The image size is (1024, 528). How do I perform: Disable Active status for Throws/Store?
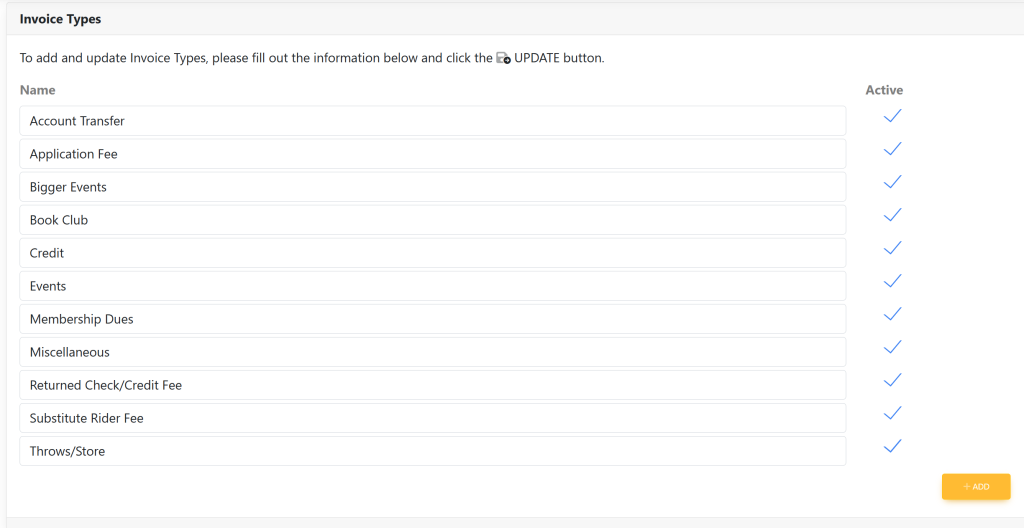pyautogui.click(x=892, y=446)
